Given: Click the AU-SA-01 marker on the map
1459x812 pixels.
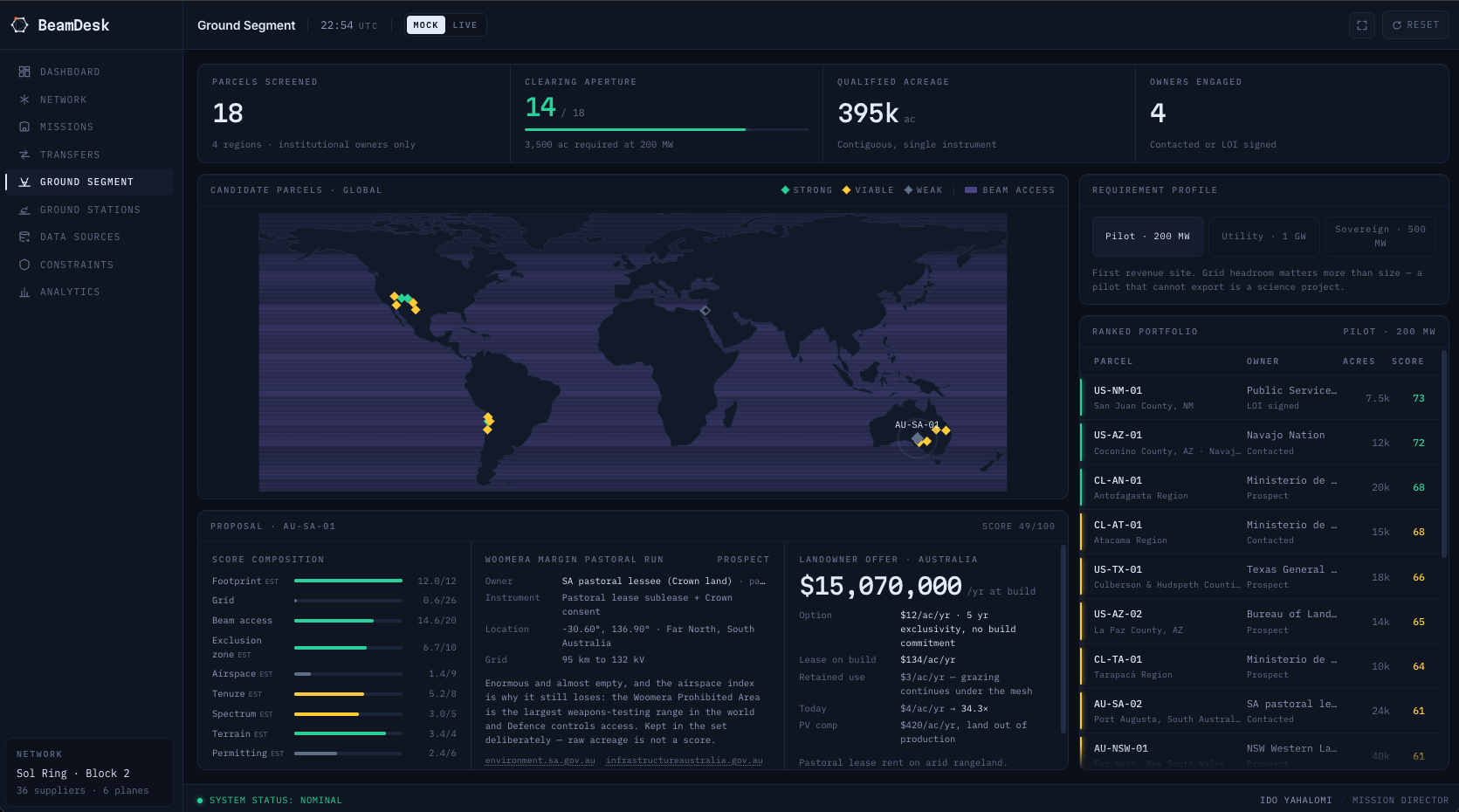Looking at the screenshot, I should click(918, 439).
